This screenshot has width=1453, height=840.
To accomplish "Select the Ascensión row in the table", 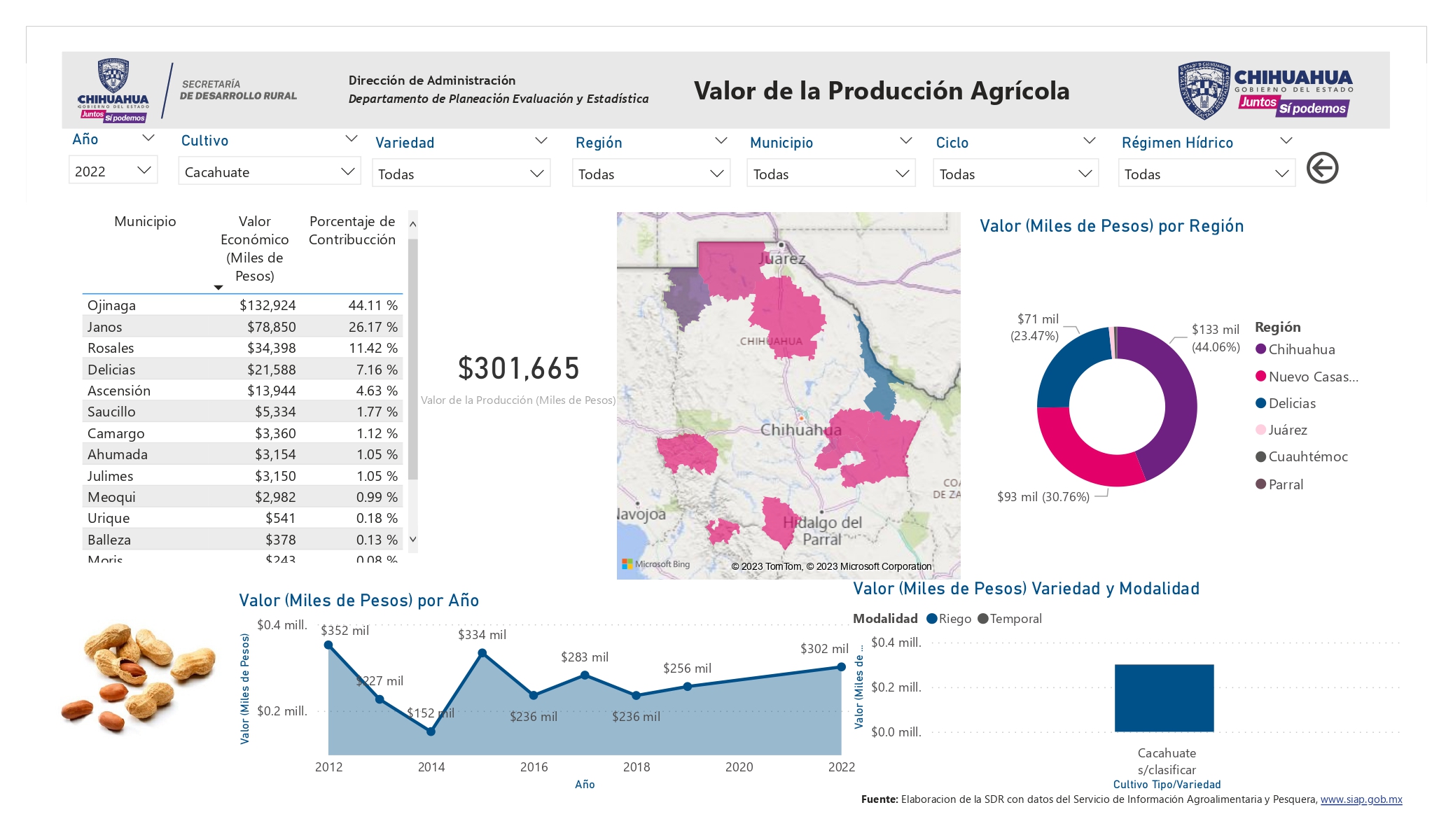I will pos(242,391).
